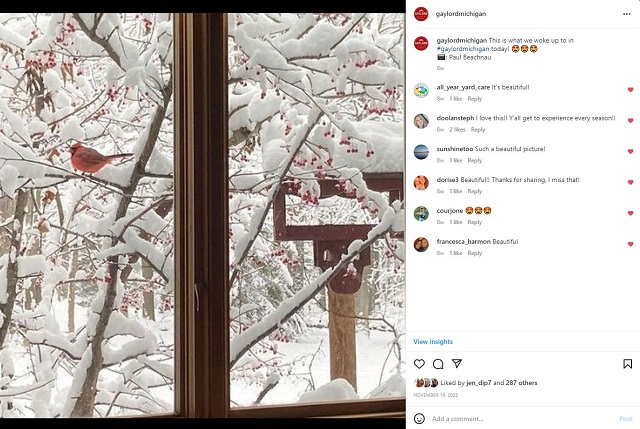The image size is (640, 429).
Task: Open doolansteph's profile picture
Action: pyautogui.click(x=421, y=121)
